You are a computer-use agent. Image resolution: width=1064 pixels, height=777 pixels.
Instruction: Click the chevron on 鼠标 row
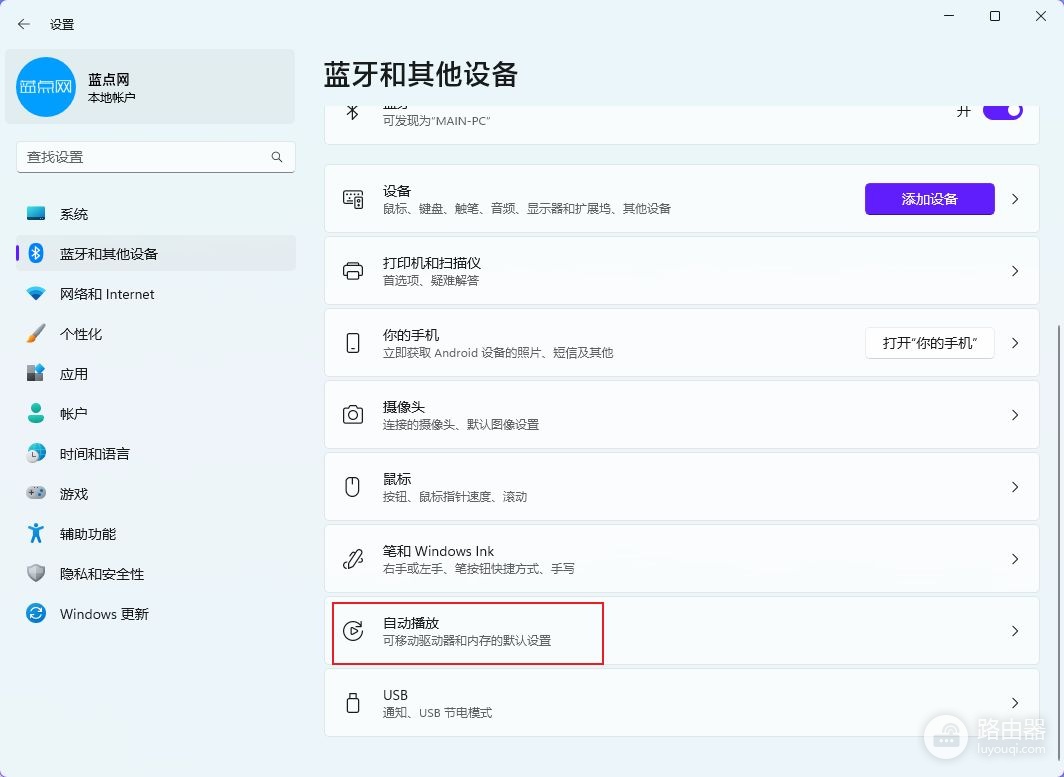coord(1015,487)
